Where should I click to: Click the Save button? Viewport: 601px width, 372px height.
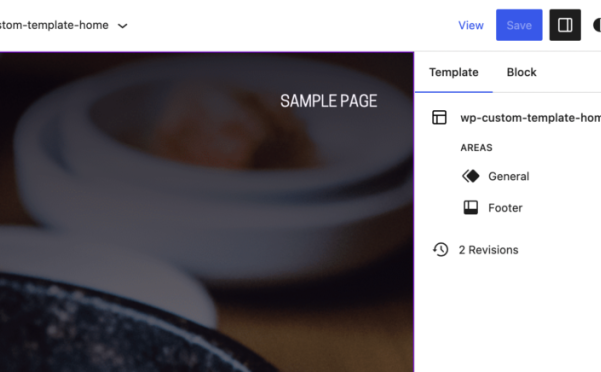519,25
